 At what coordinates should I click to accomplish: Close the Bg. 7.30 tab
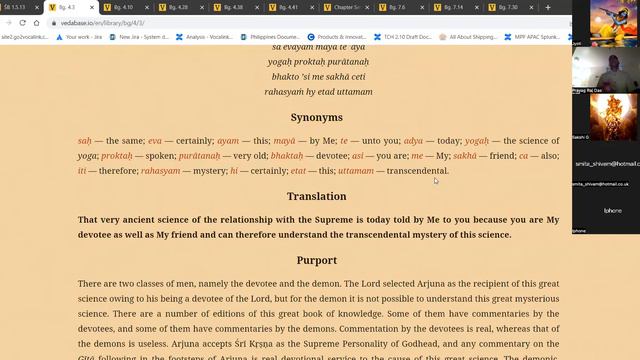pyautogui.click(x=531, y=7)
